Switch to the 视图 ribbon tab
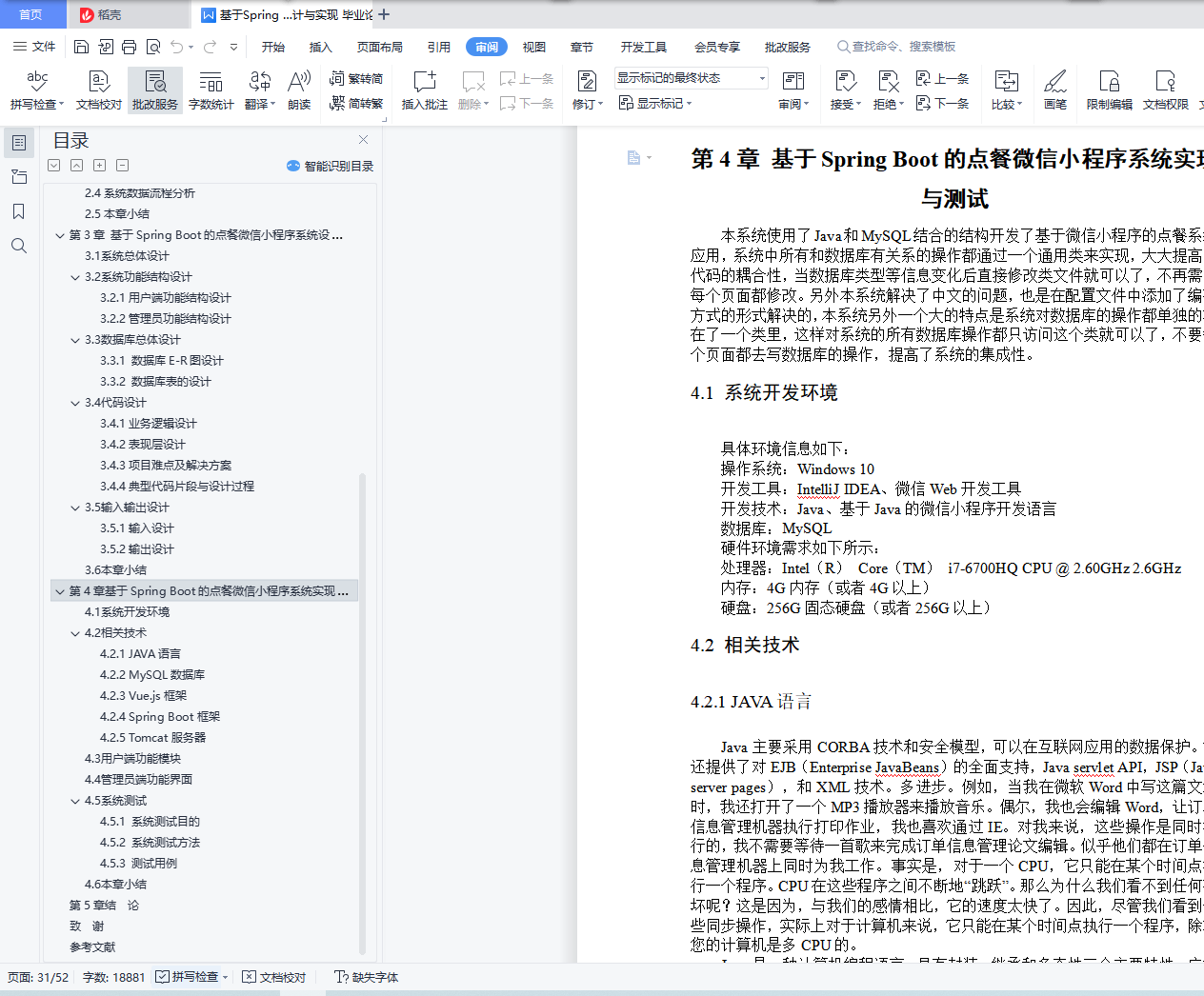Screen dimensions: 1204x996 tap(534, 47)
